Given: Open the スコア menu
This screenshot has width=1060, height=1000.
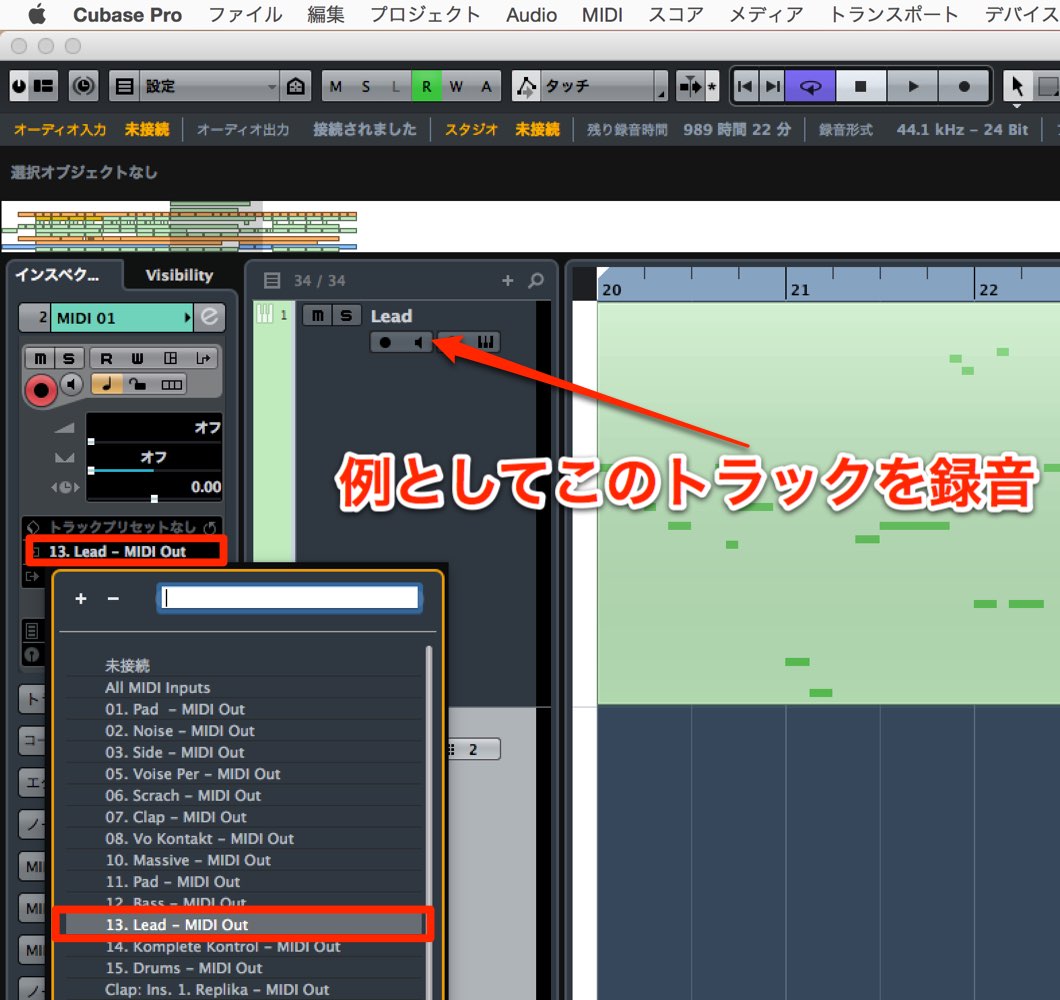Looking at the screenshot, I should 675,15.
